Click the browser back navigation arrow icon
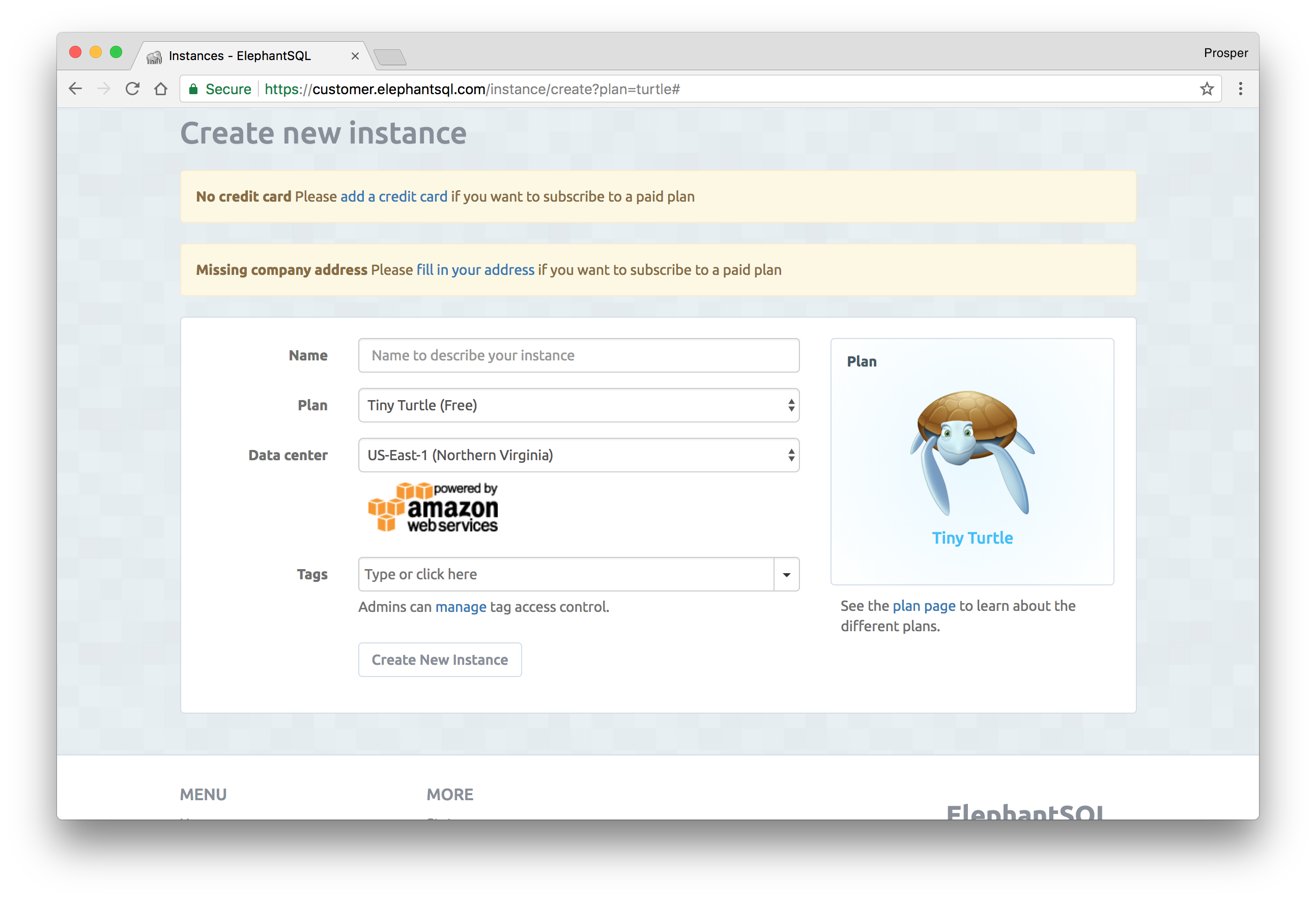 77,89
